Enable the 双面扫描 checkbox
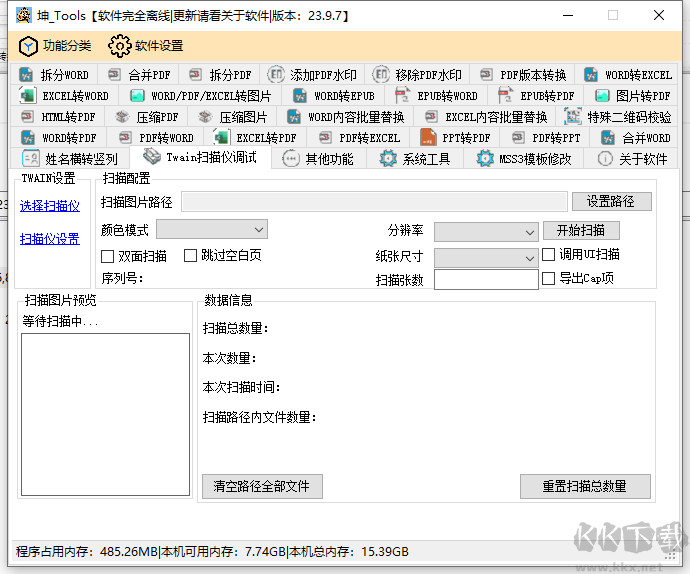 click(107, 256)
